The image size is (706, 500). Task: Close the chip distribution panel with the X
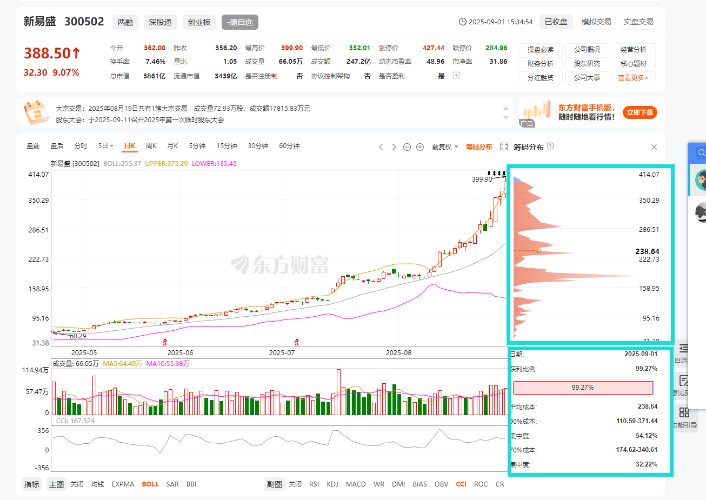click(654, 147)
